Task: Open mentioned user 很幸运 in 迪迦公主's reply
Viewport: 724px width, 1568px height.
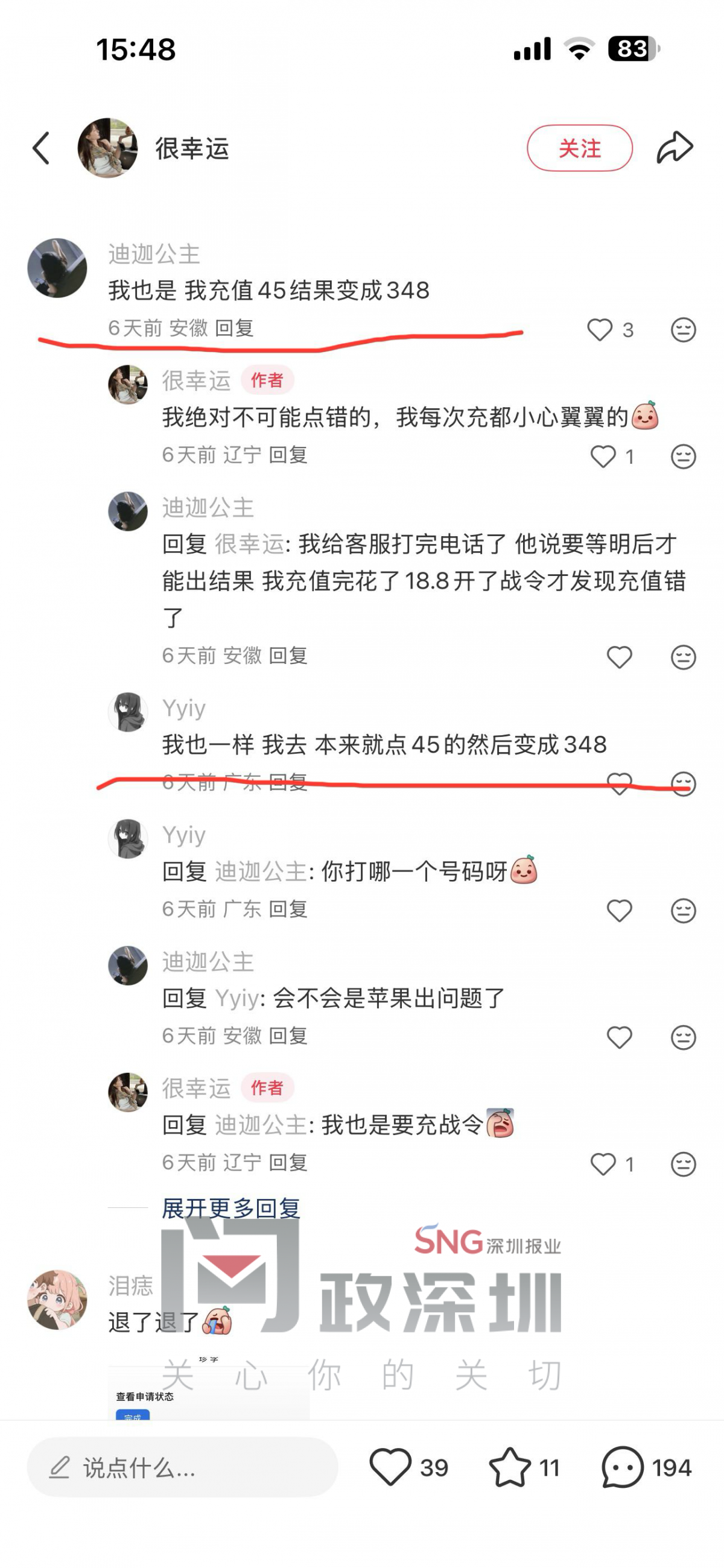Action: (250, 544)
